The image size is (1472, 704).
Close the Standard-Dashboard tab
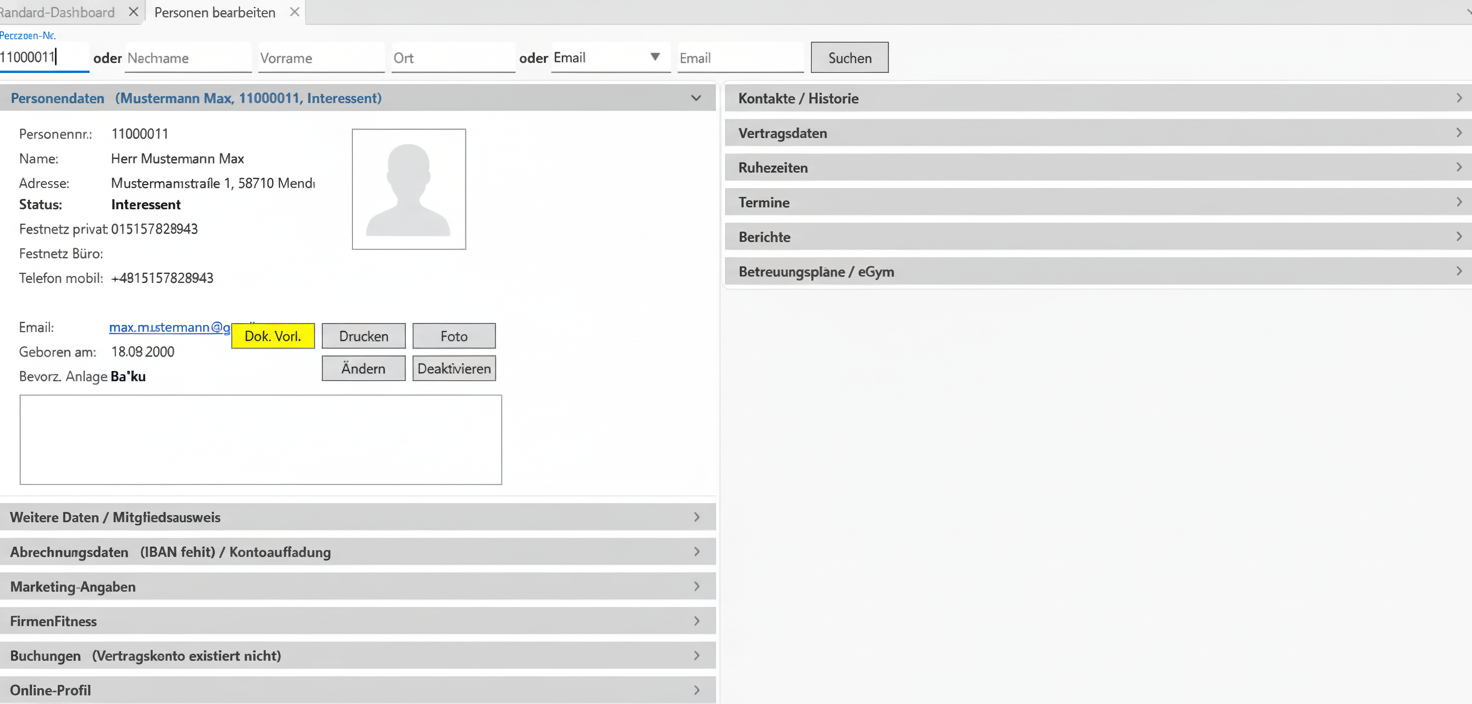tap(133, 12)
